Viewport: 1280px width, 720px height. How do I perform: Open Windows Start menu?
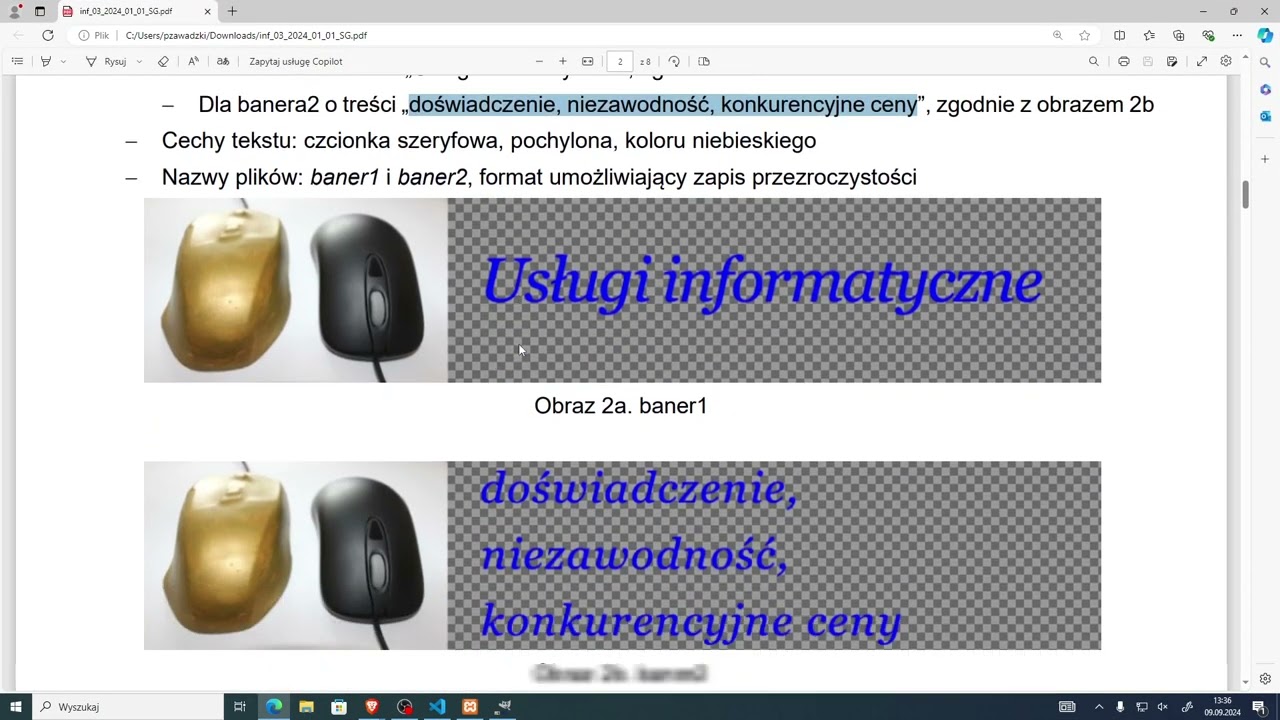click(x=16, y=707)
